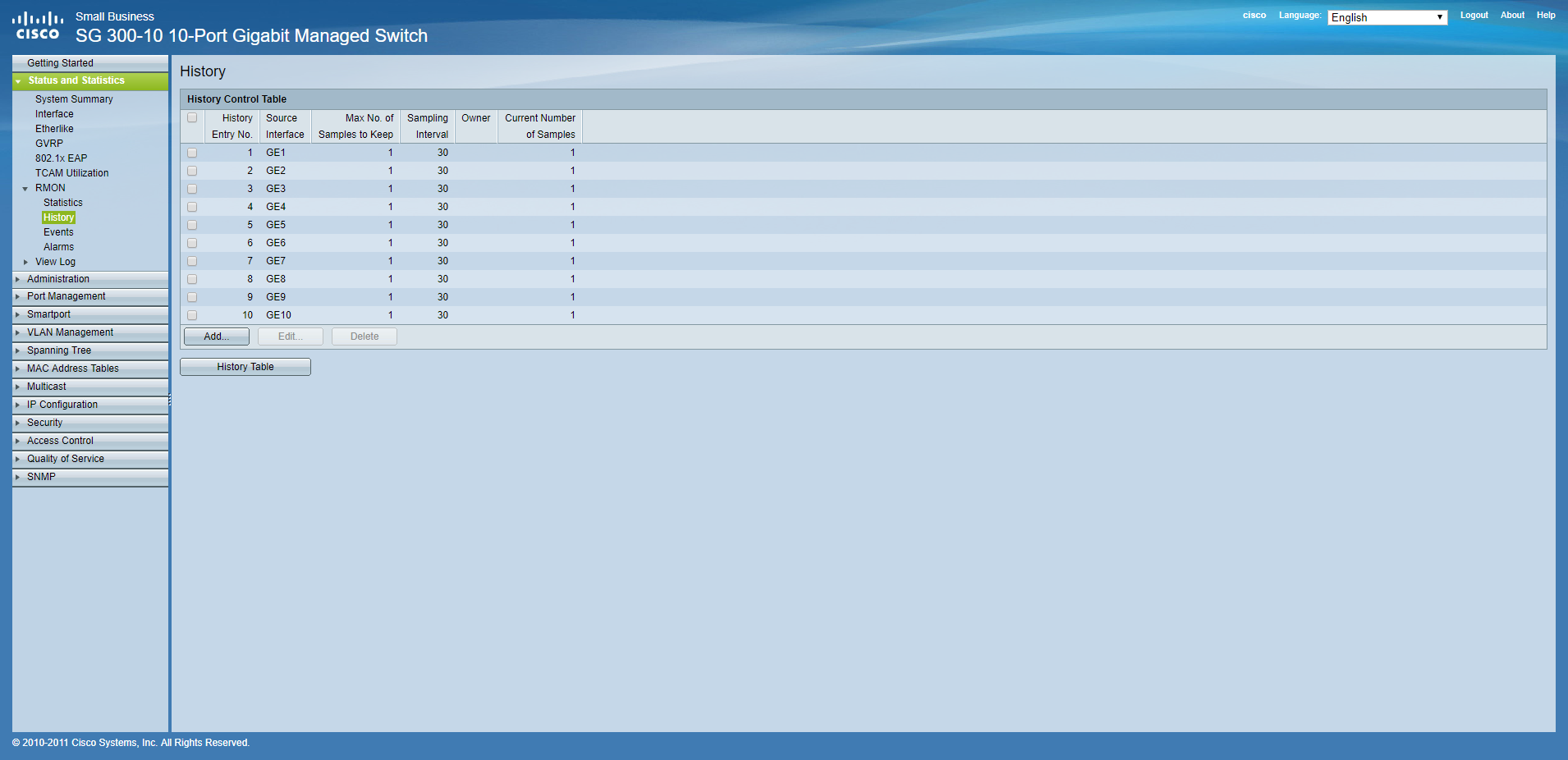Expand the View Log submenu arrow
This screenshot has height=760, width=1568.
tap(25, 263)
